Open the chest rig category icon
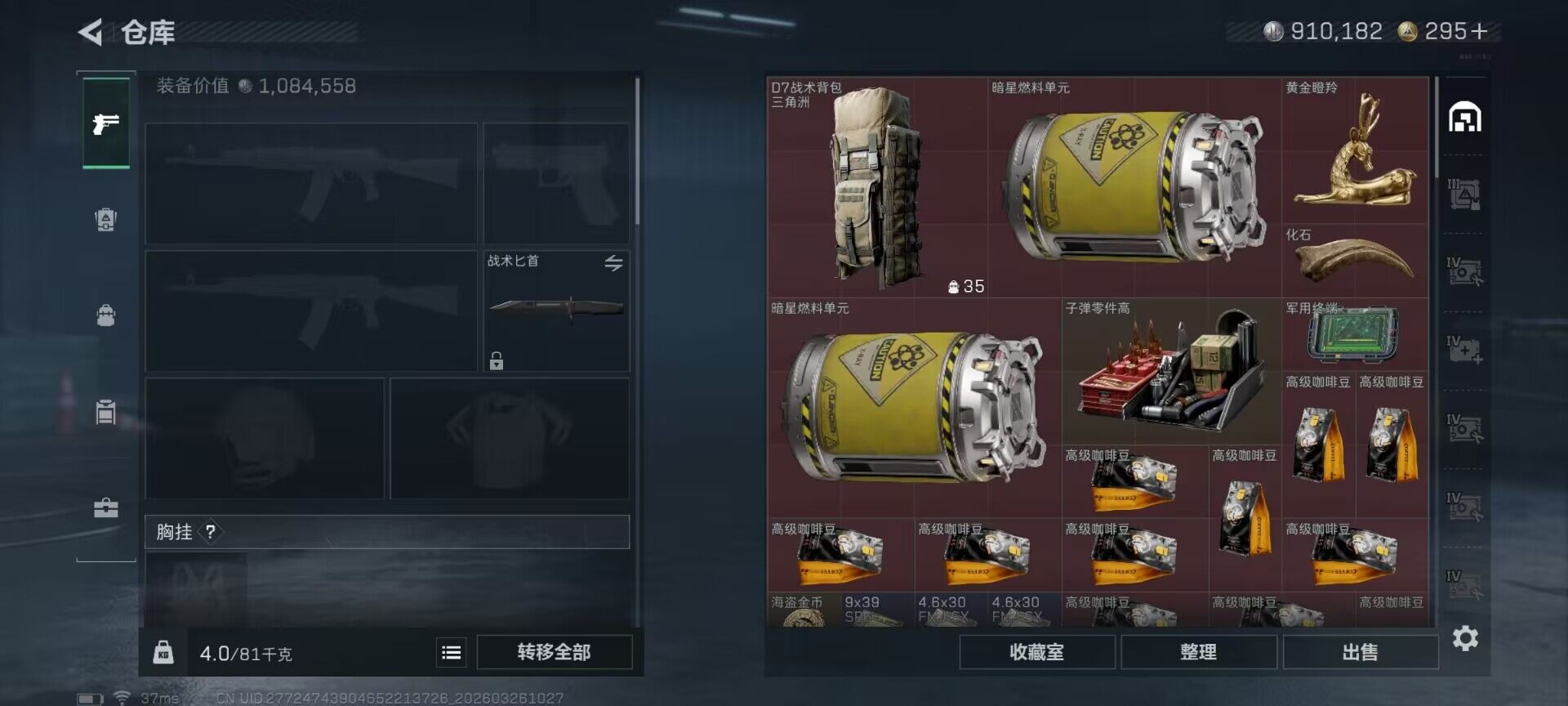 pos(106,412)
